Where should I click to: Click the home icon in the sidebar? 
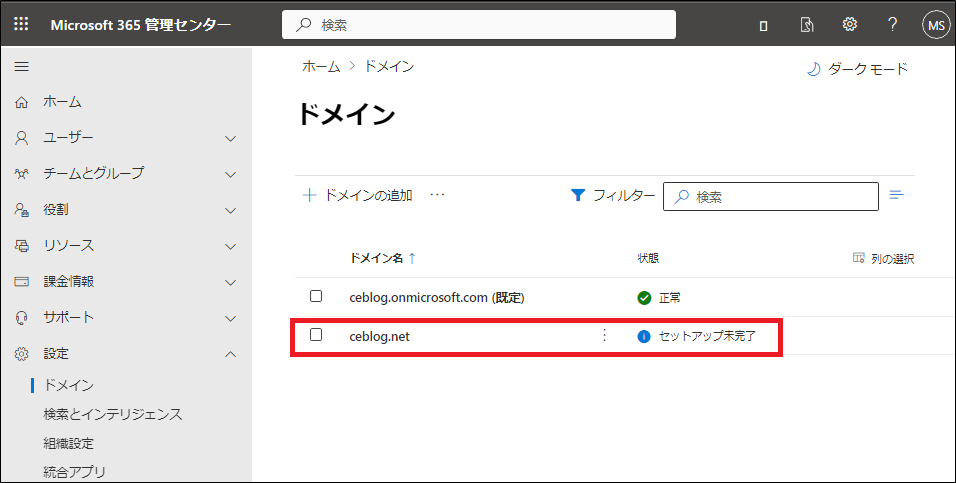pos(21,102)
